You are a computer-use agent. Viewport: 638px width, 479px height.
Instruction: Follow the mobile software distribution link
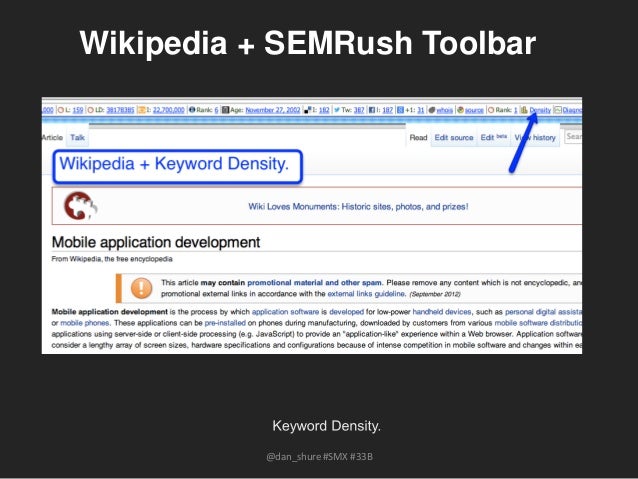click(538, 323)
